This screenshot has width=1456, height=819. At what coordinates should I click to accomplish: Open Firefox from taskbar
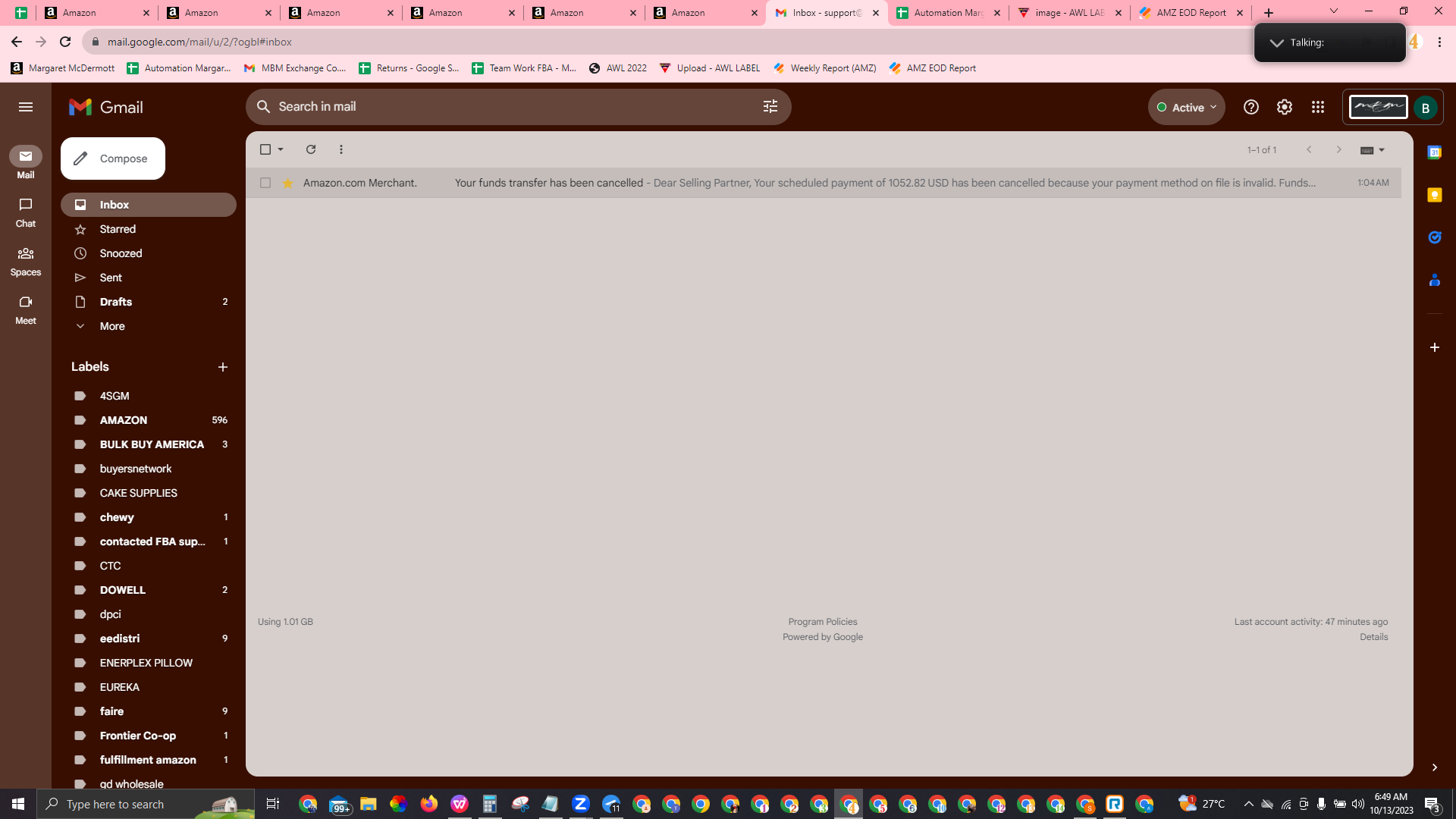(x=429, y=804)
